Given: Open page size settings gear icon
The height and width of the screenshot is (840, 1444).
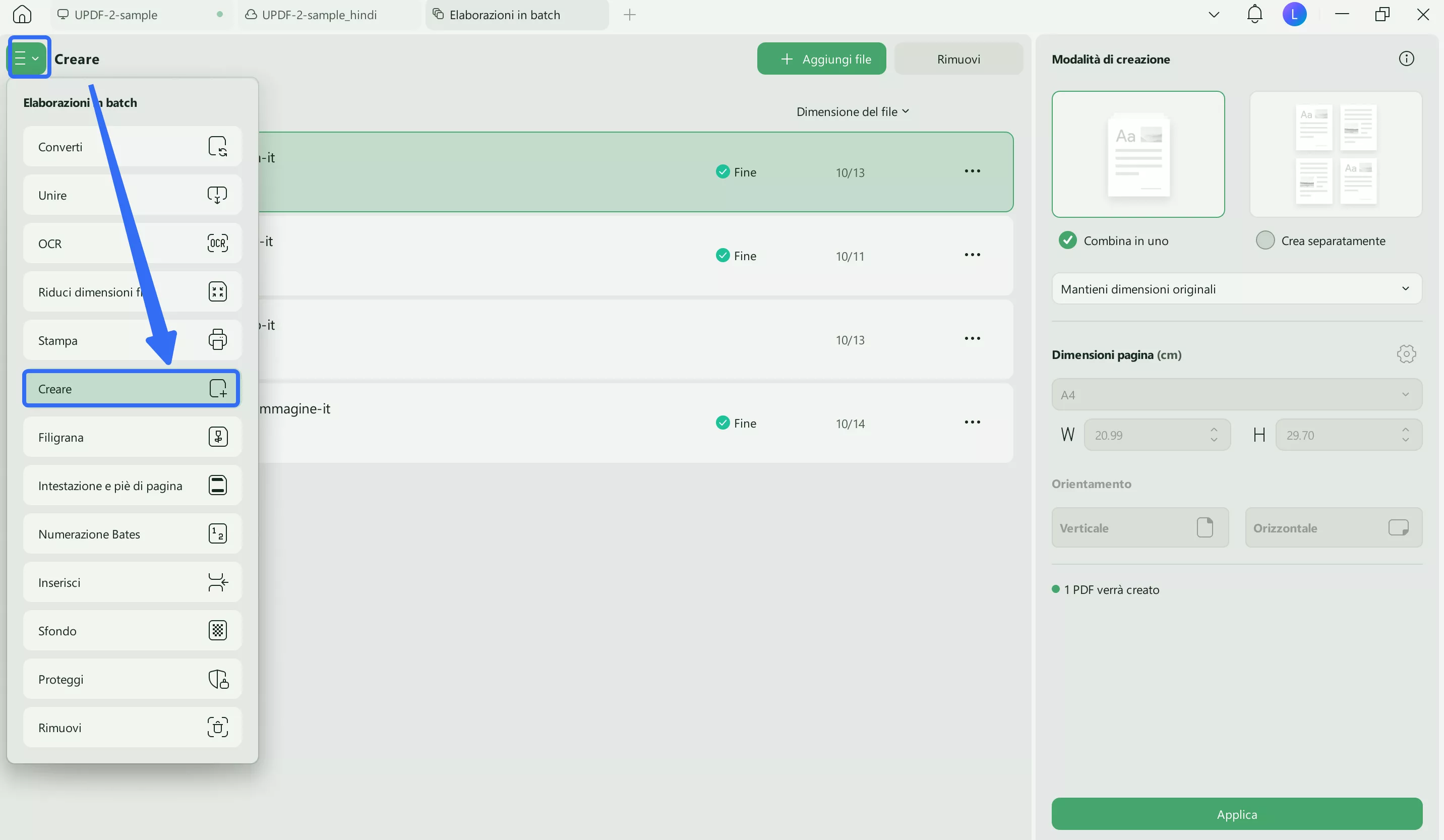Looking at the screenshot, I should point(1406,354).
